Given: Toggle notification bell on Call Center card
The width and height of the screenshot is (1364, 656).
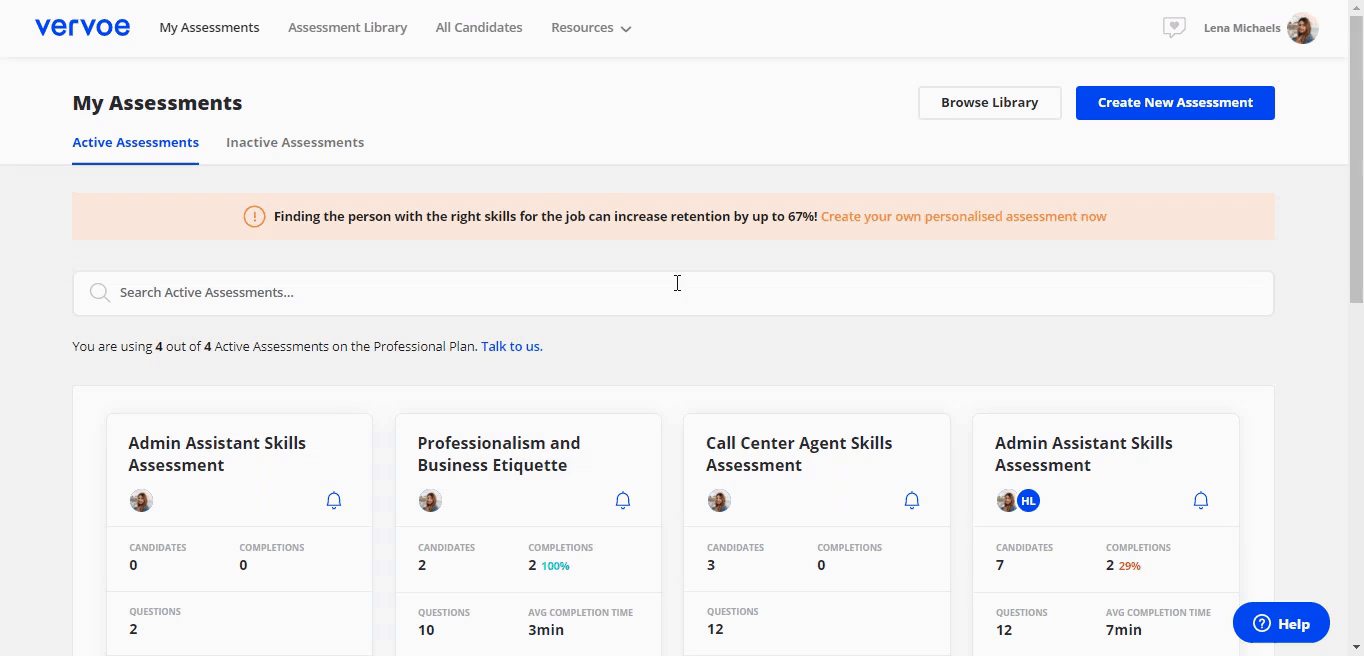Looking at the screenshot, I should (x=912, y=500).
